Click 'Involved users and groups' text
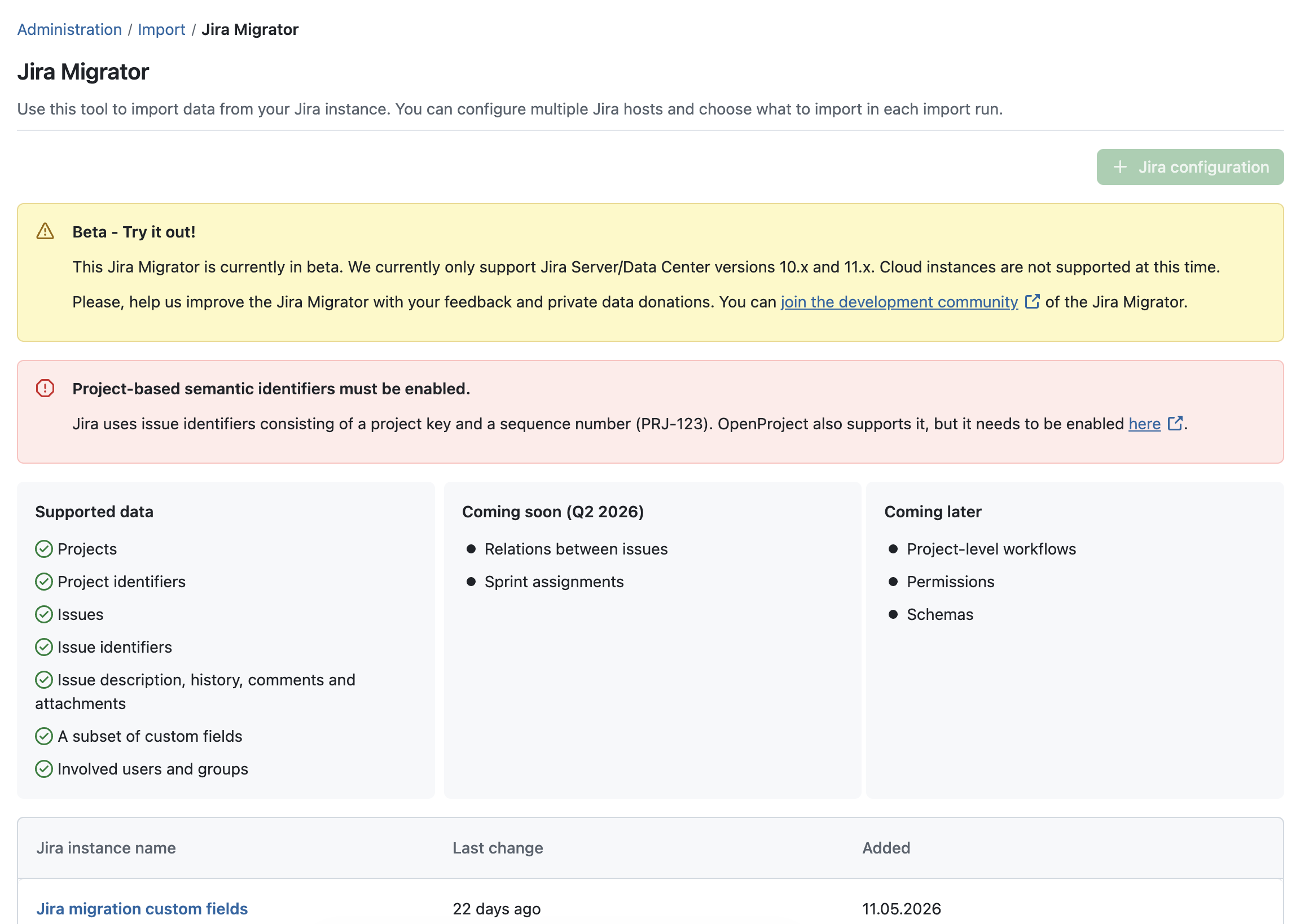Image resolution: width=1309 pixels, height=924 pixels. tap(153, 769)
